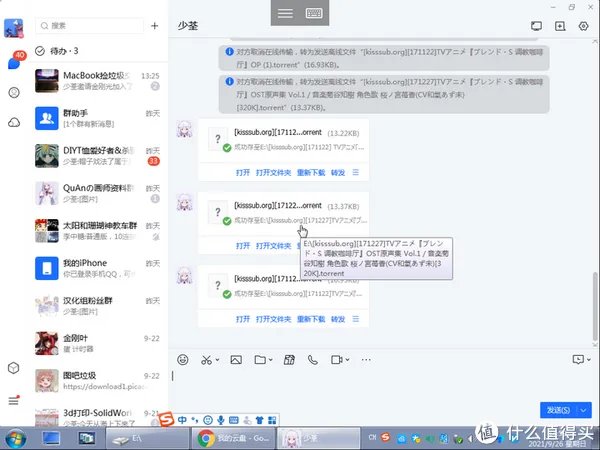Open remote toolbar hamburger menu at top
The width and height of the screenshot is (600, 450).
[285, 13]
